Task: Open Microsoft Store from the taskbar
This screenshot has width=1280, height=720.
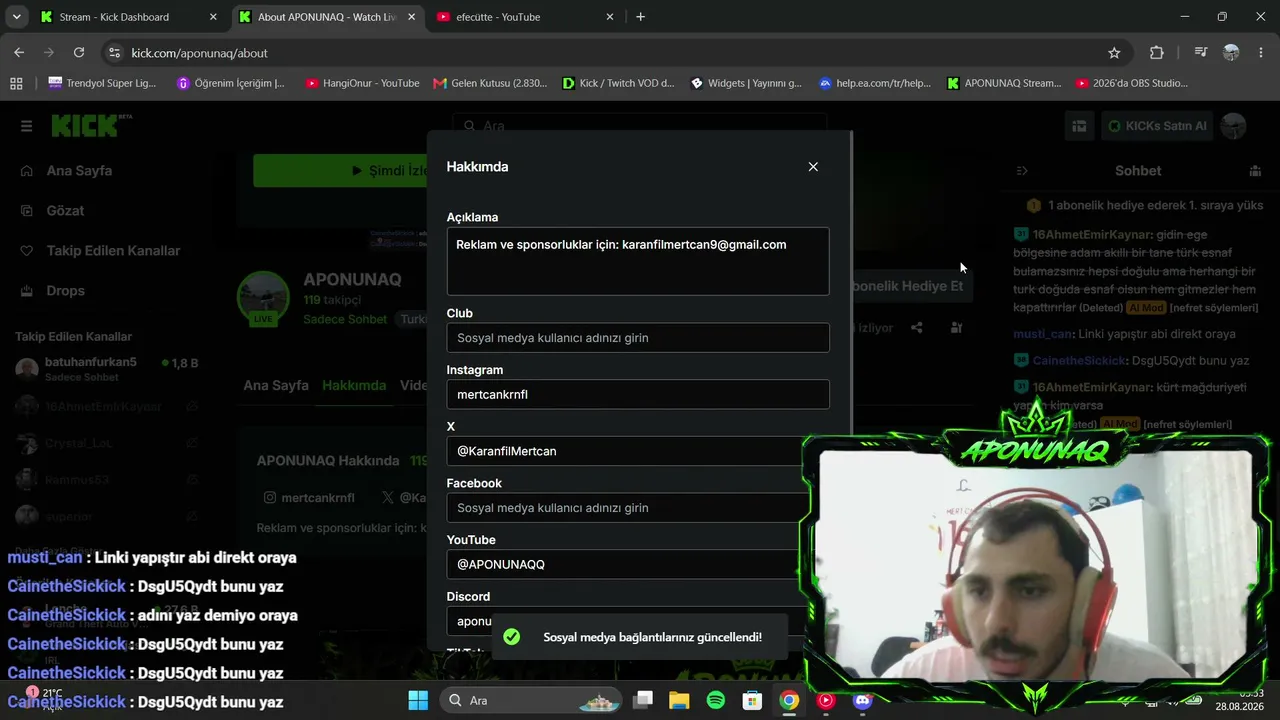Action: (752, 700)
